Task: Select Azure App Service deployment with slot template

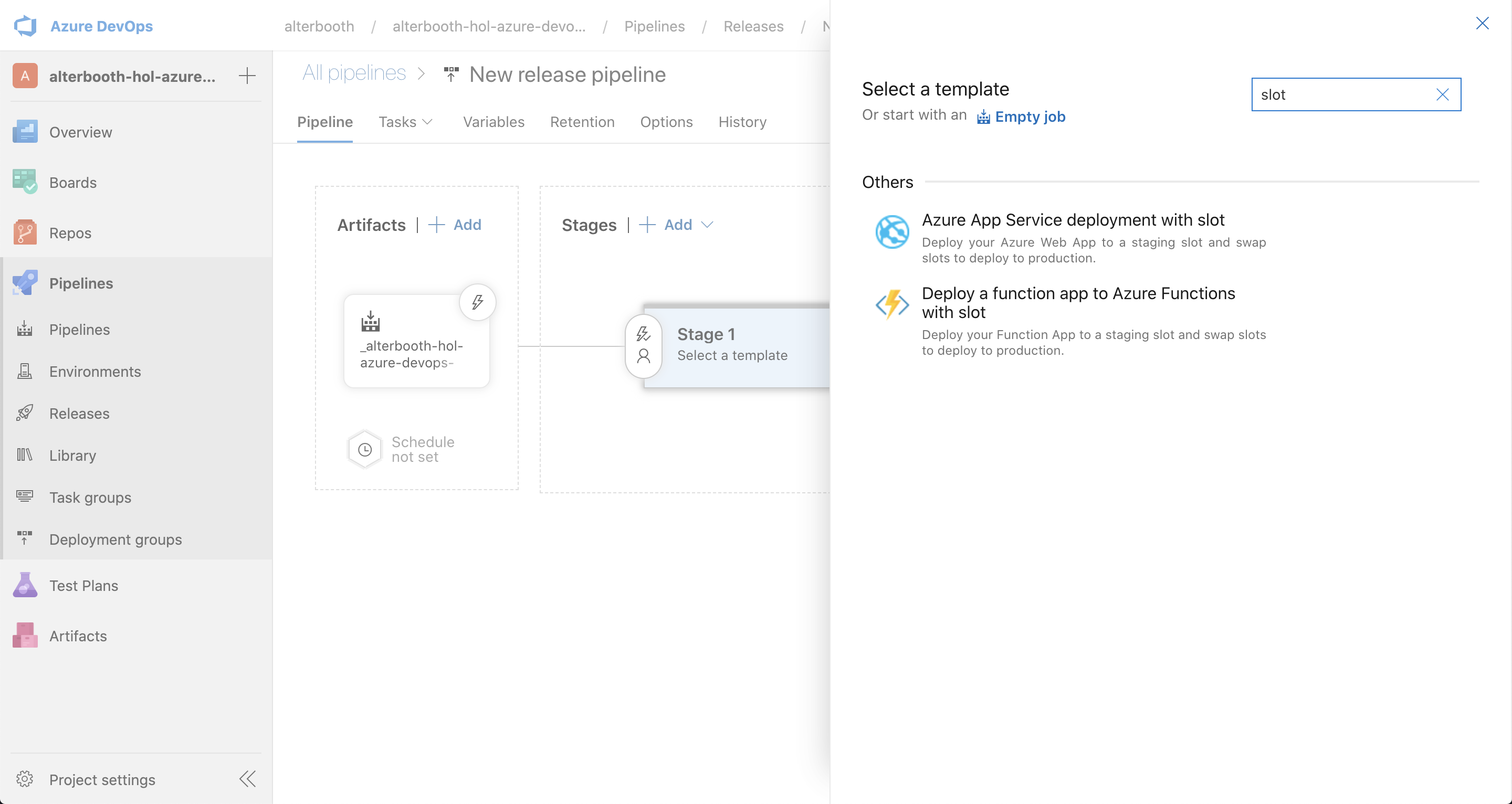Action: tap(1071, 219)
